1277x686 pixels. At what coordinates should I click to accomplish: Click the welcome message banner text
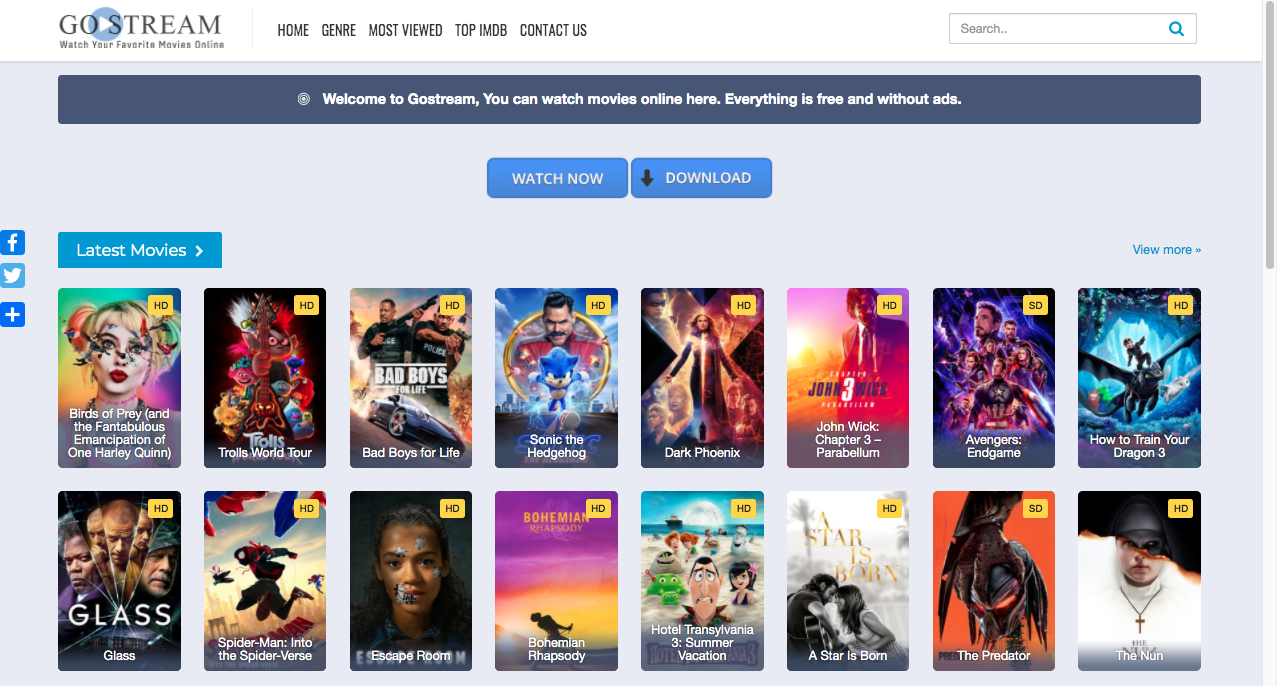pyautogui.click(x=641, y=99)
